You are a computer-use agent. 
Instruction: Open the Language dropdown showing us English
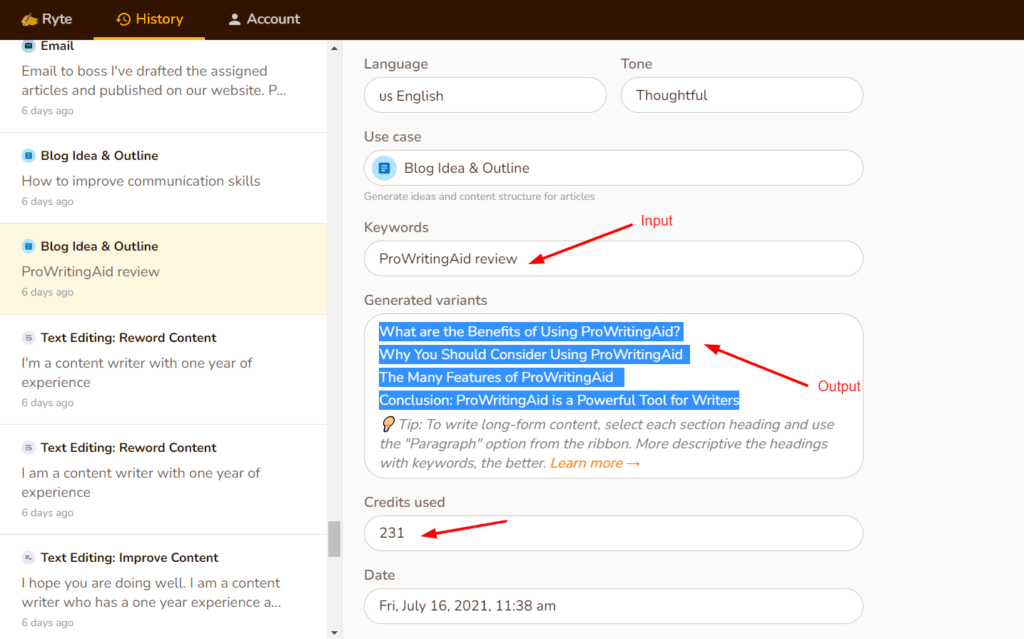tap(485, 96)
